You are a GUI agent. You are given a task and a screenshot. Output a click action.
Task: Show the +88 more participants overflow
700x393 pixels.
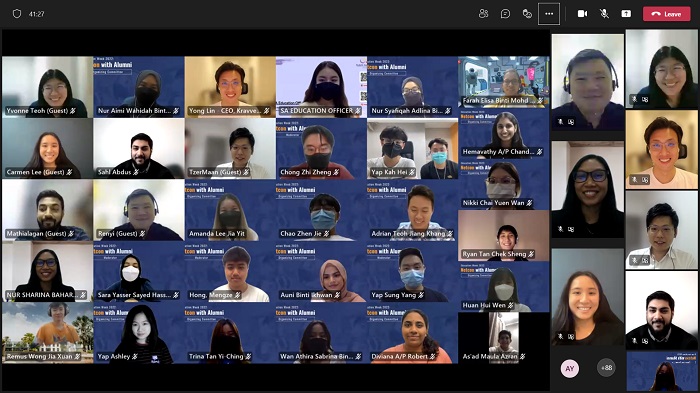tap(606, 368)
